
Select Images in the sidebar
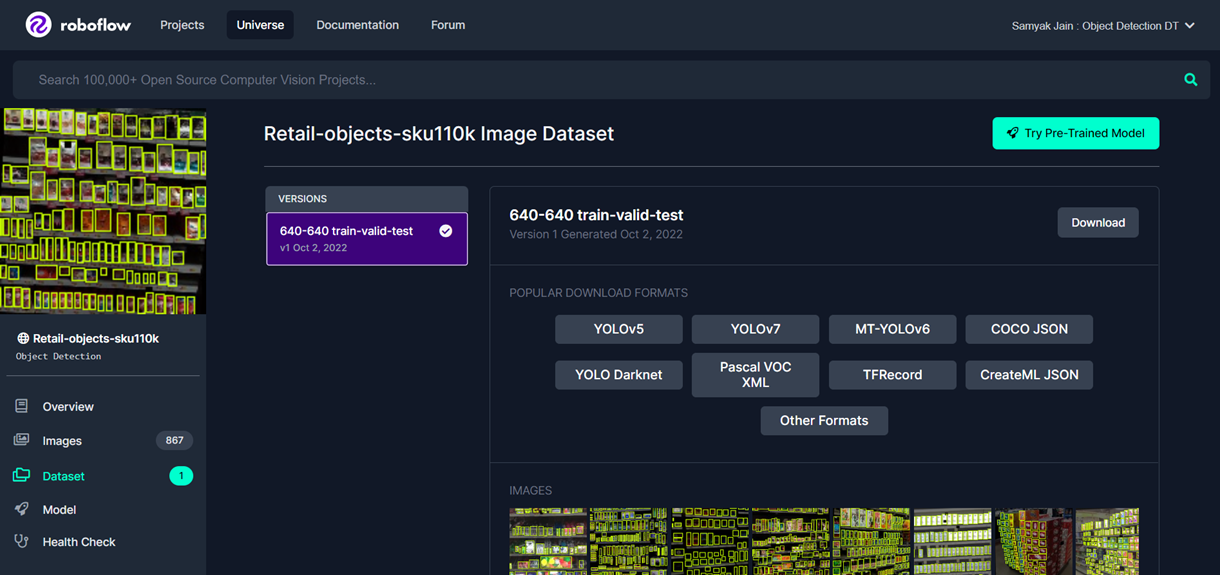62,441
